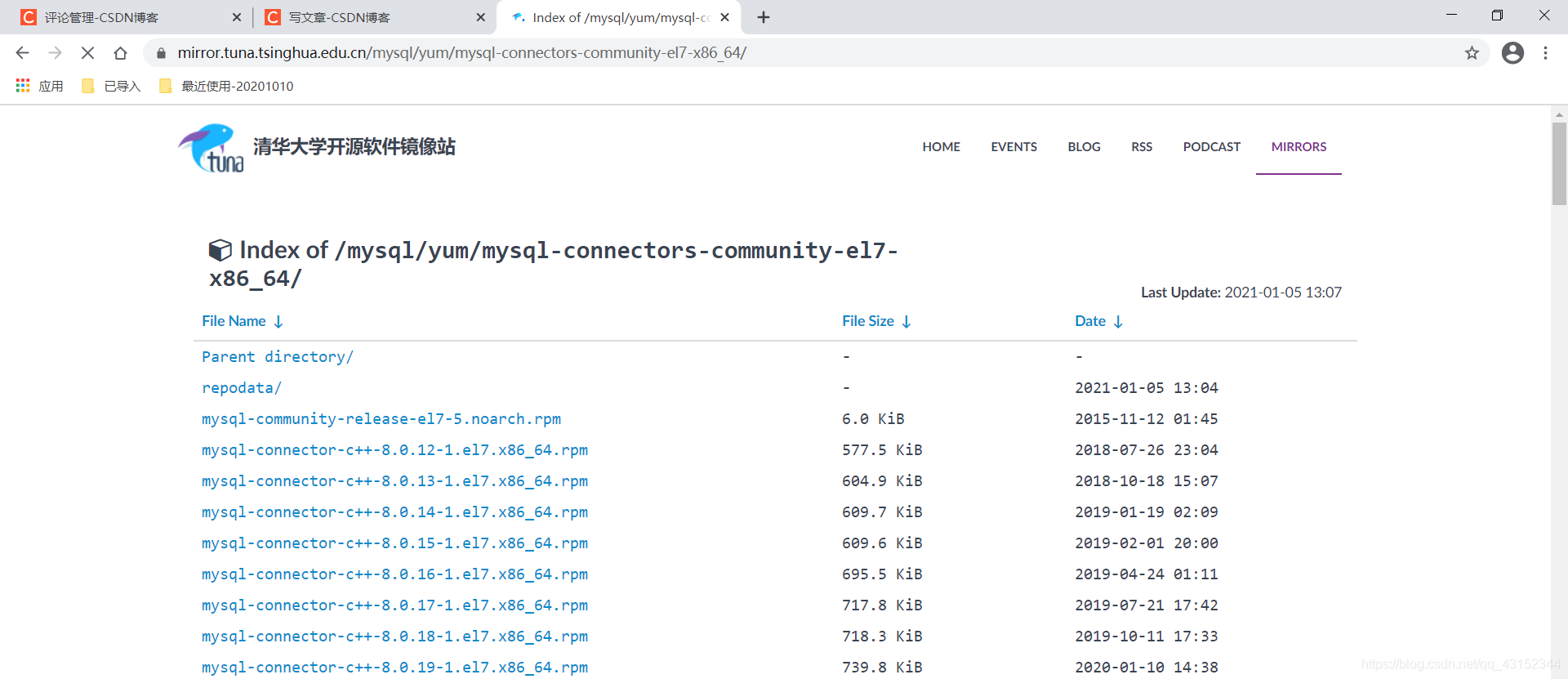Open the 应用 apps shortcut
This screenshot has height=679, width=1568.
pyautogui.click(x=39, y=86)
